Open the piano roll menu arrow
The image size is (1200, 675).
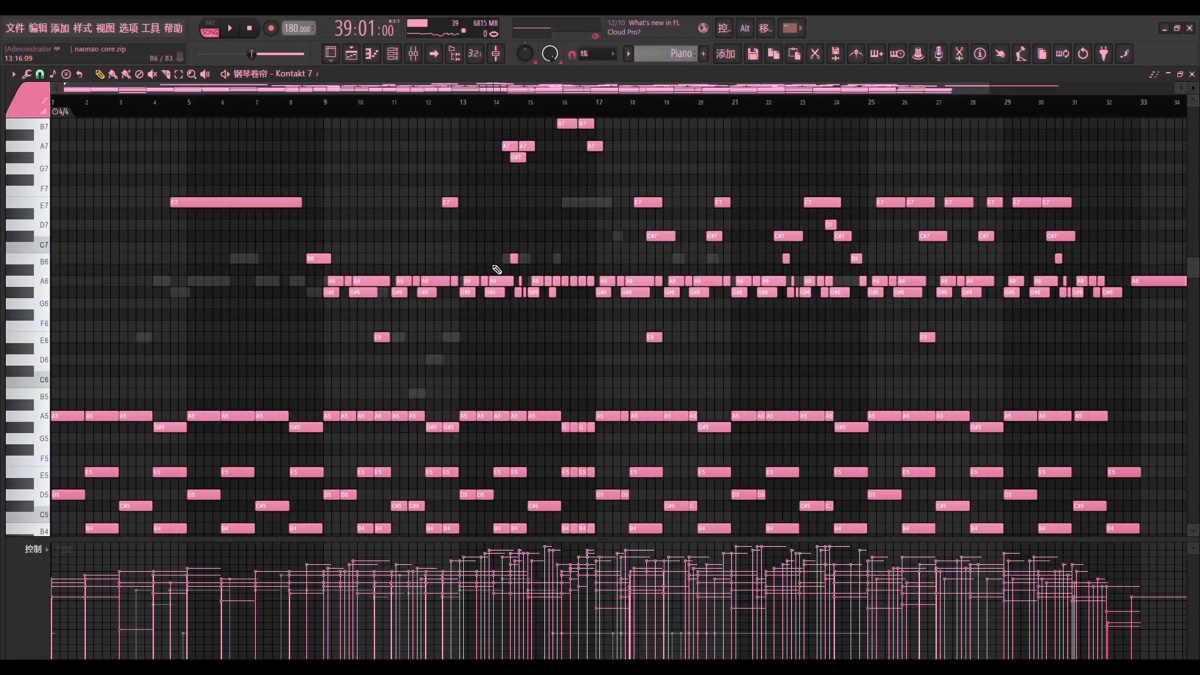click(x=14, y=74)
